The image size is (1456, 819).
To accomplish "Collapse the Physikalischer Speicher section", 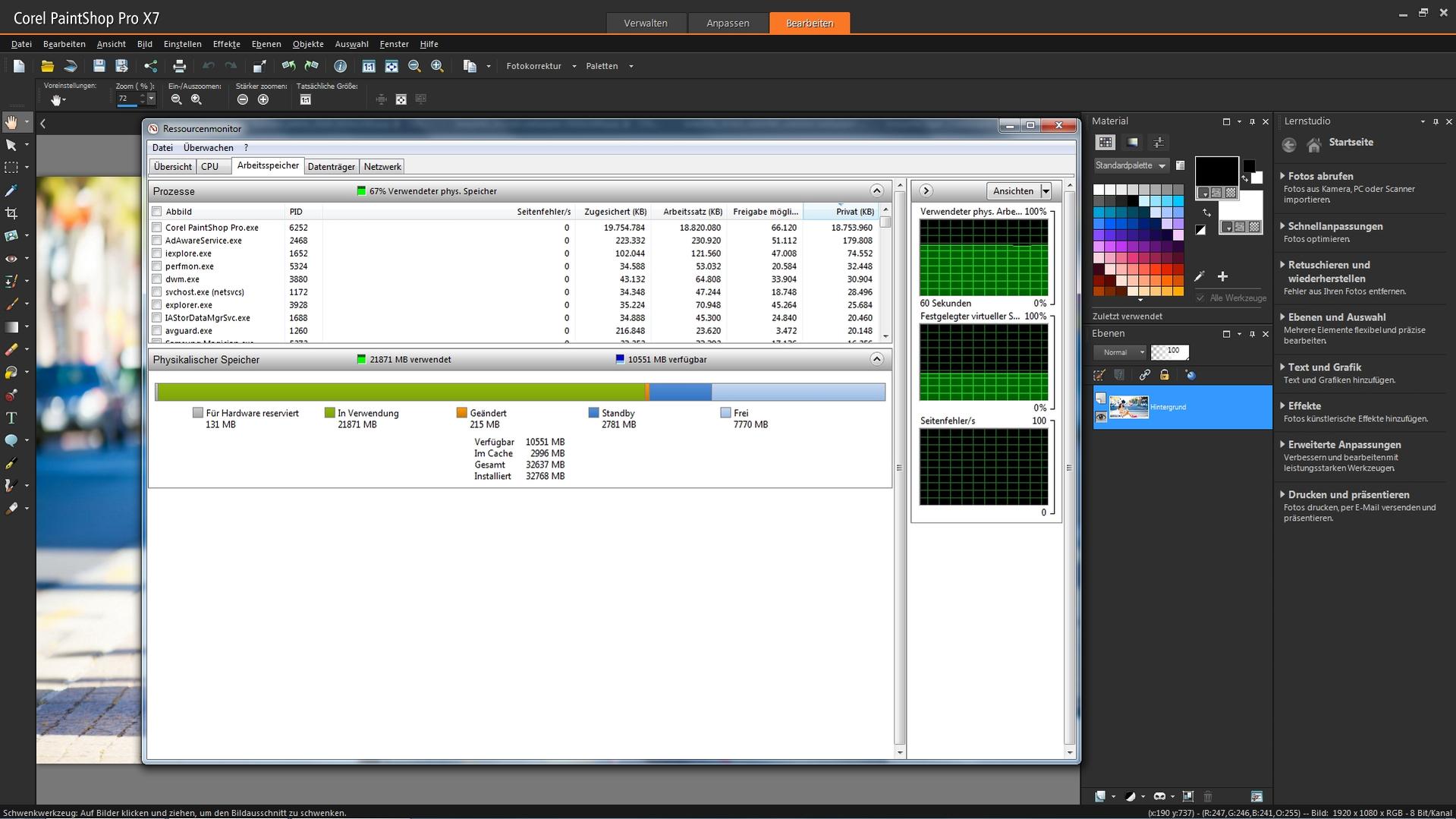I will click(876, 359).
